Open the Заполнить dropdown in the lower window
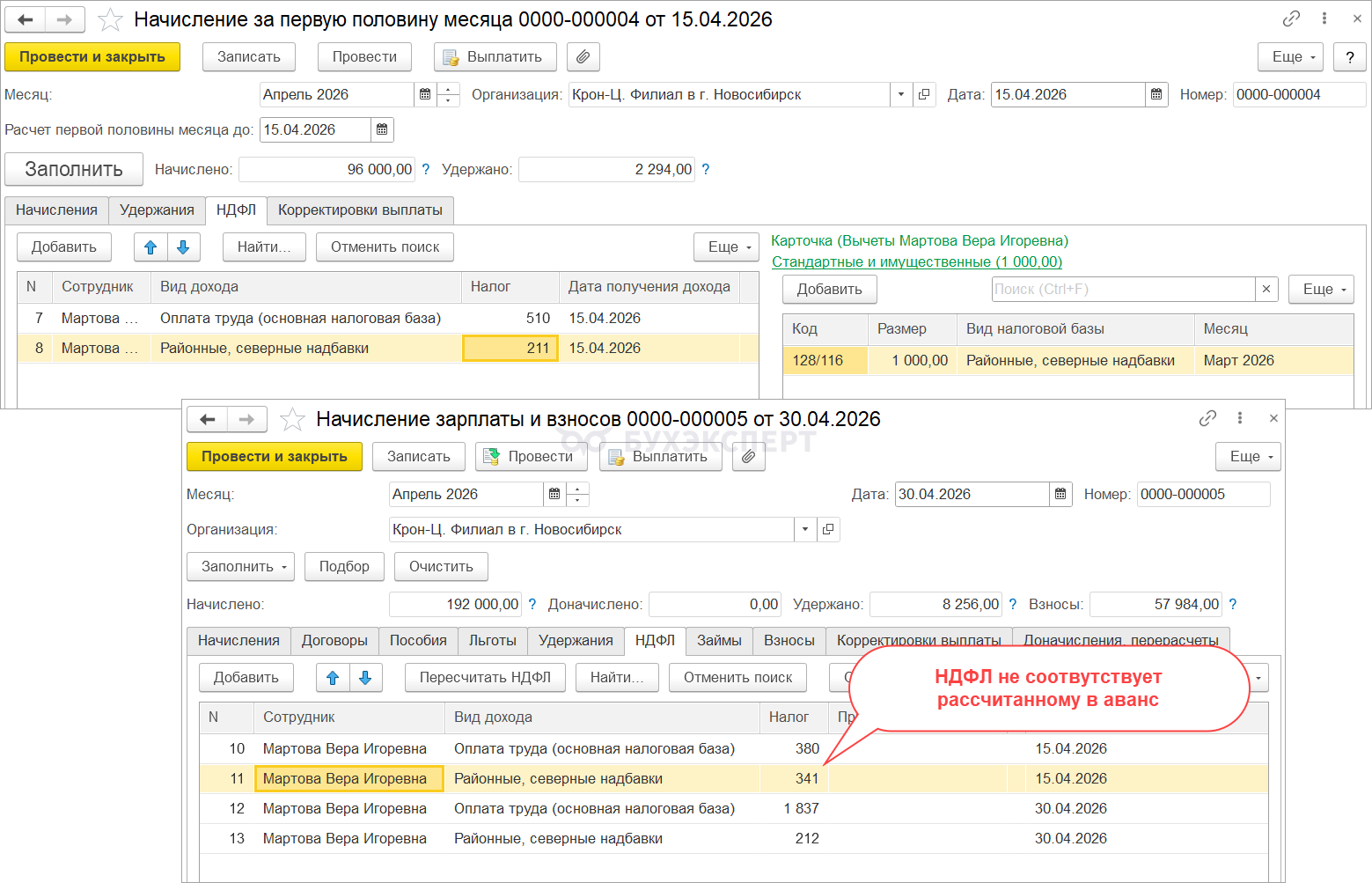1372x883 pixels. [x=238, y=567]
